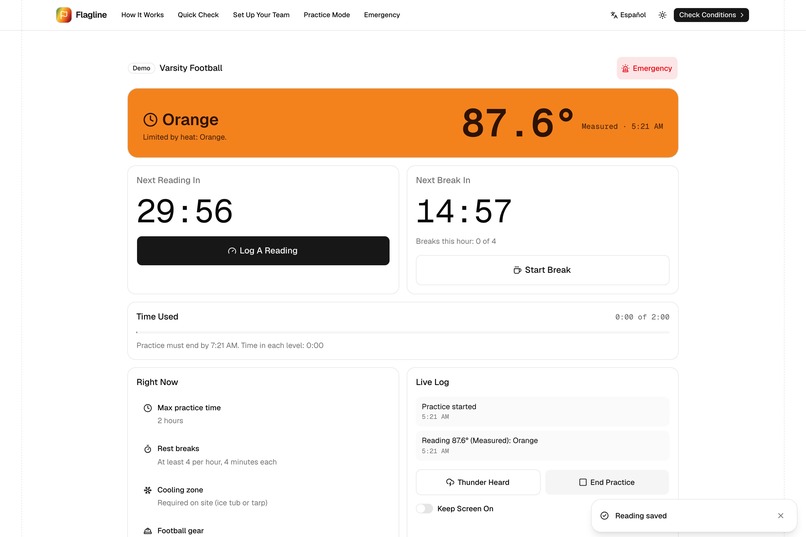Click the siren icon in Emergency button

(x=625, y=68)
